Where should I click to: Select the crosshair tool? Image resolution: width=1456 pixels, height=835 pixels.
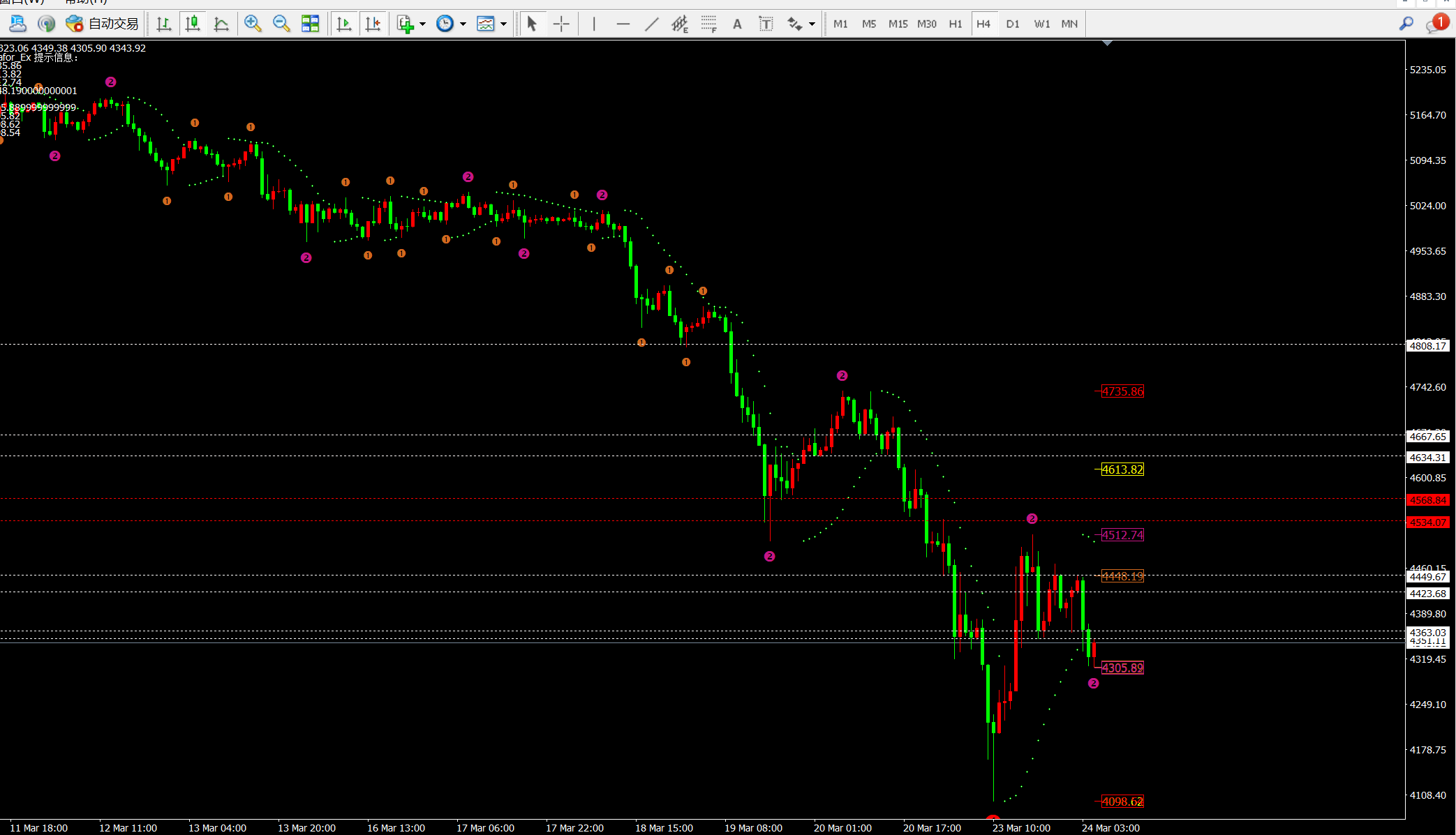(561, 24)
